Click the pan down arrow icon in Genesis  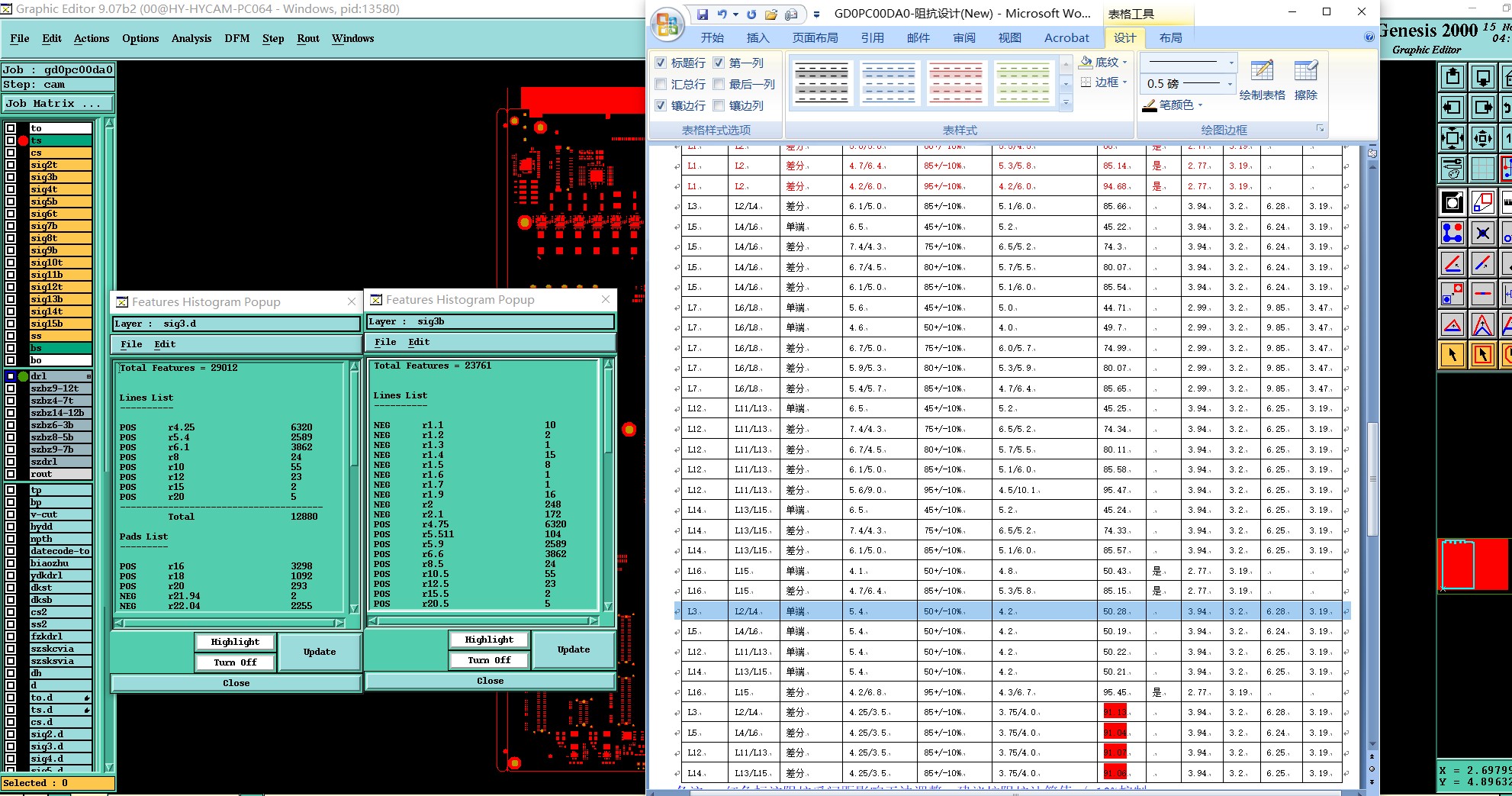click(x=1482, y=77)
